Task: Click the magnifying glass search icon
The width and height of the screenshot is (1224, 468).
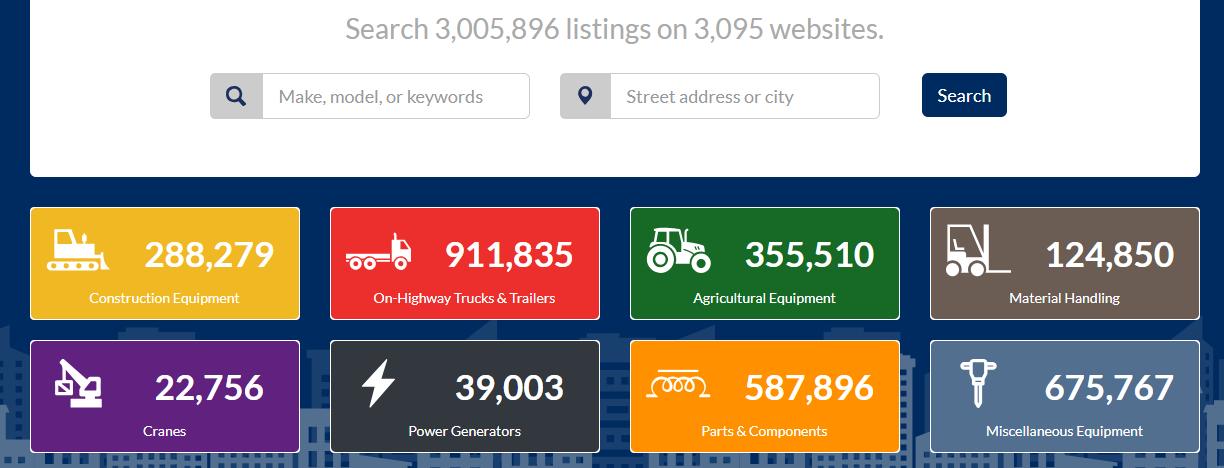Action: (x=236, y=96)
